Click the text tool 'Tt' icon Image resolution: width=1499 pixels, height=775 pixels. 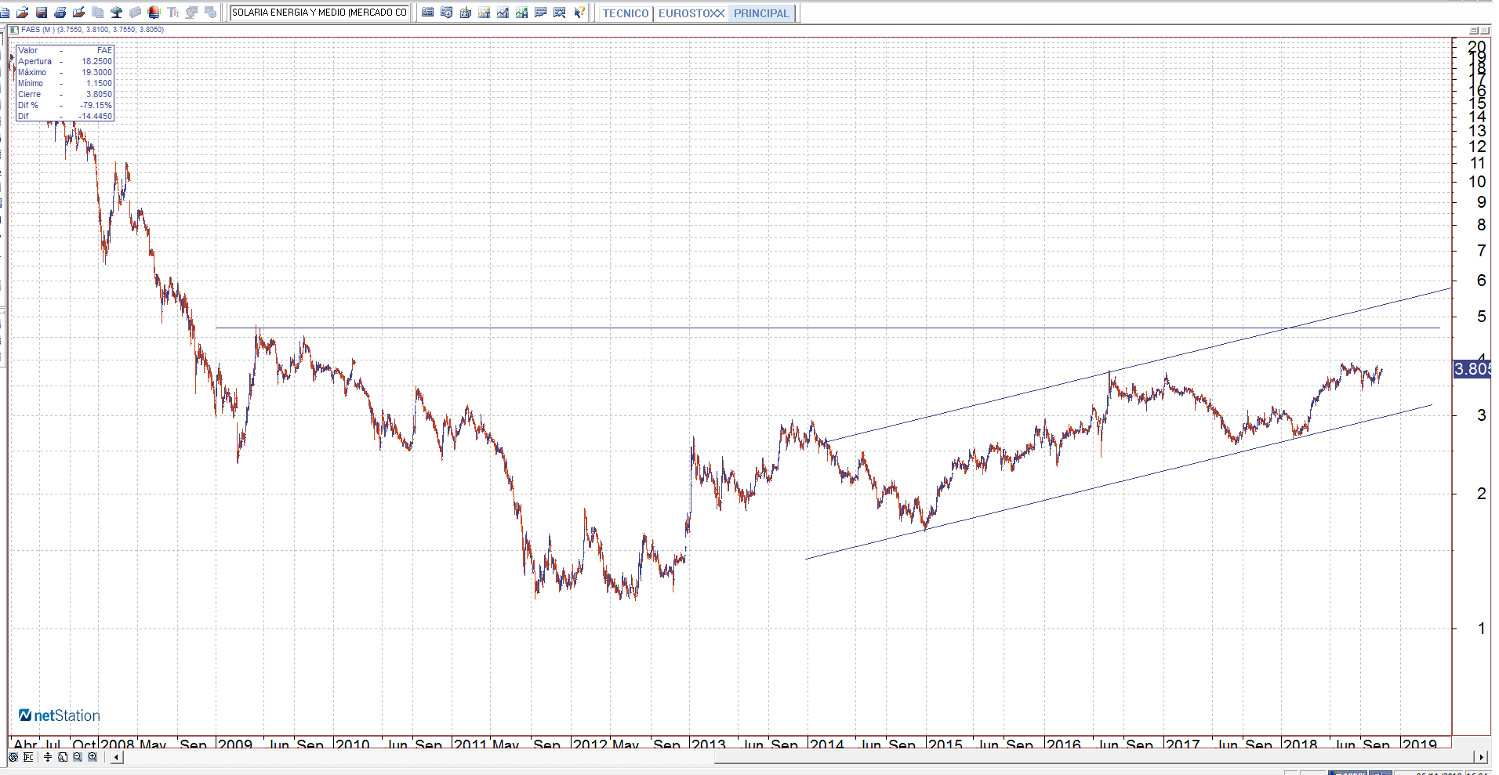point(173,13)
